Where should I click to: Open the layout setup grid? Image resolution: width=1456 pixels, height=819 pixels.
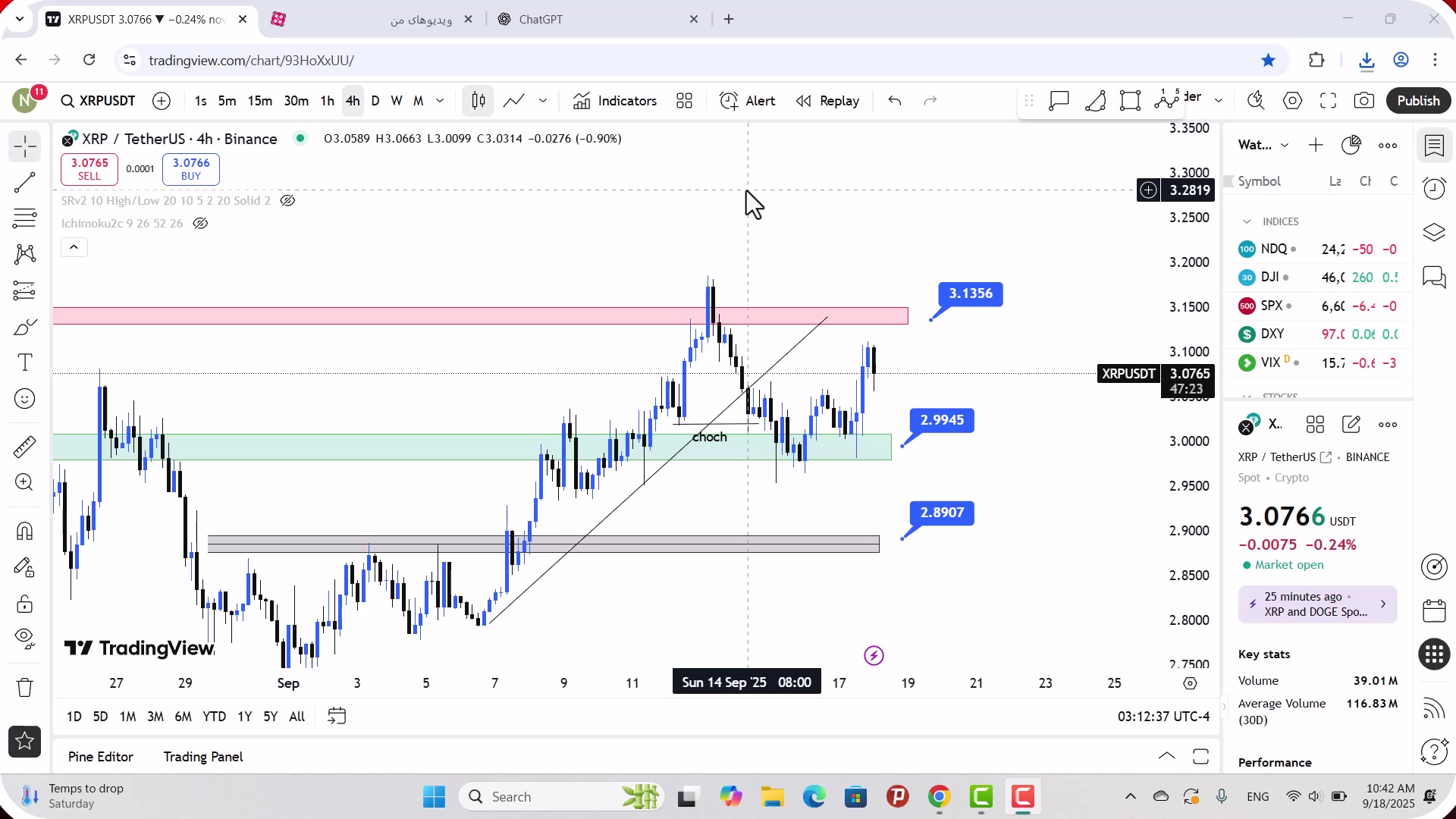(x=685, y=101)
